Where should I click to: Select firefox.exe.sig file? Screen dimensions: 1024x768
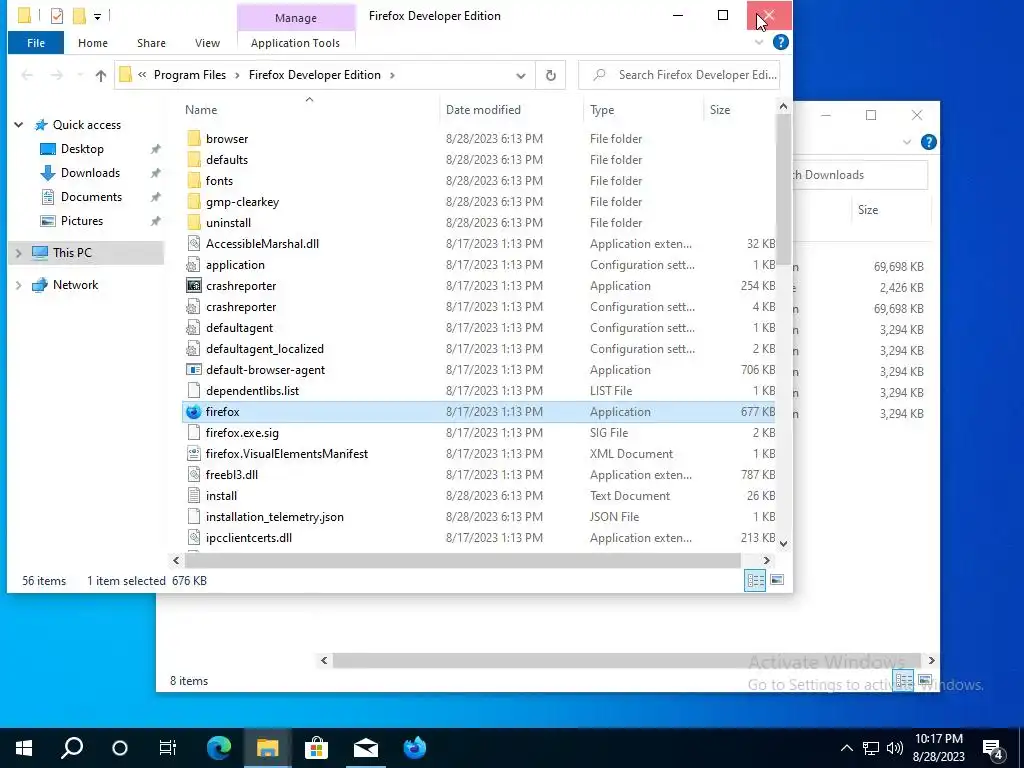point(242,432)
